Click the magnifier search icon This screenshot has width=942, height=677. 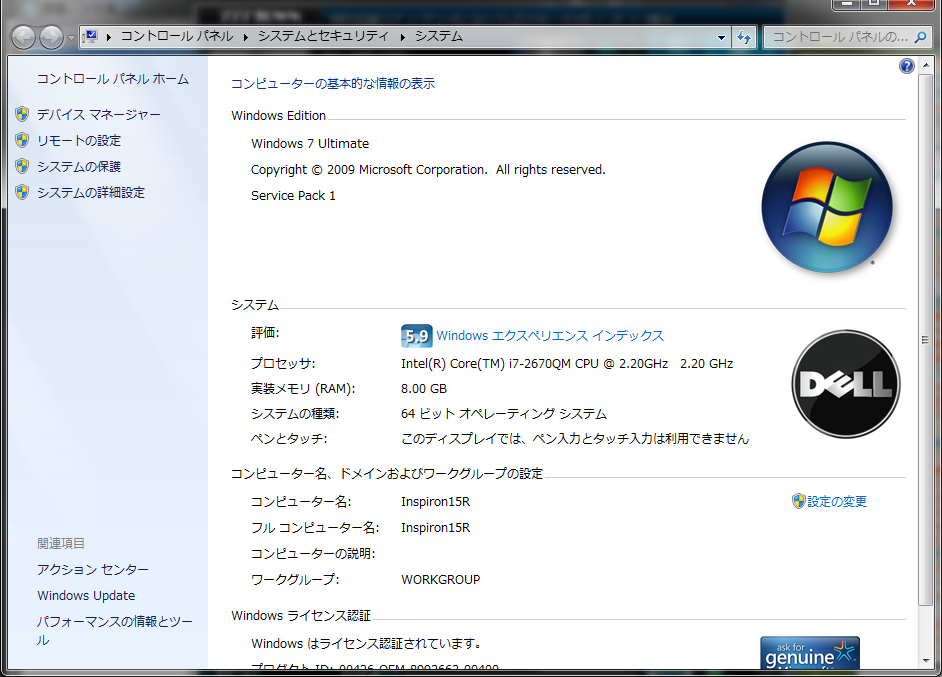point(920,37)
